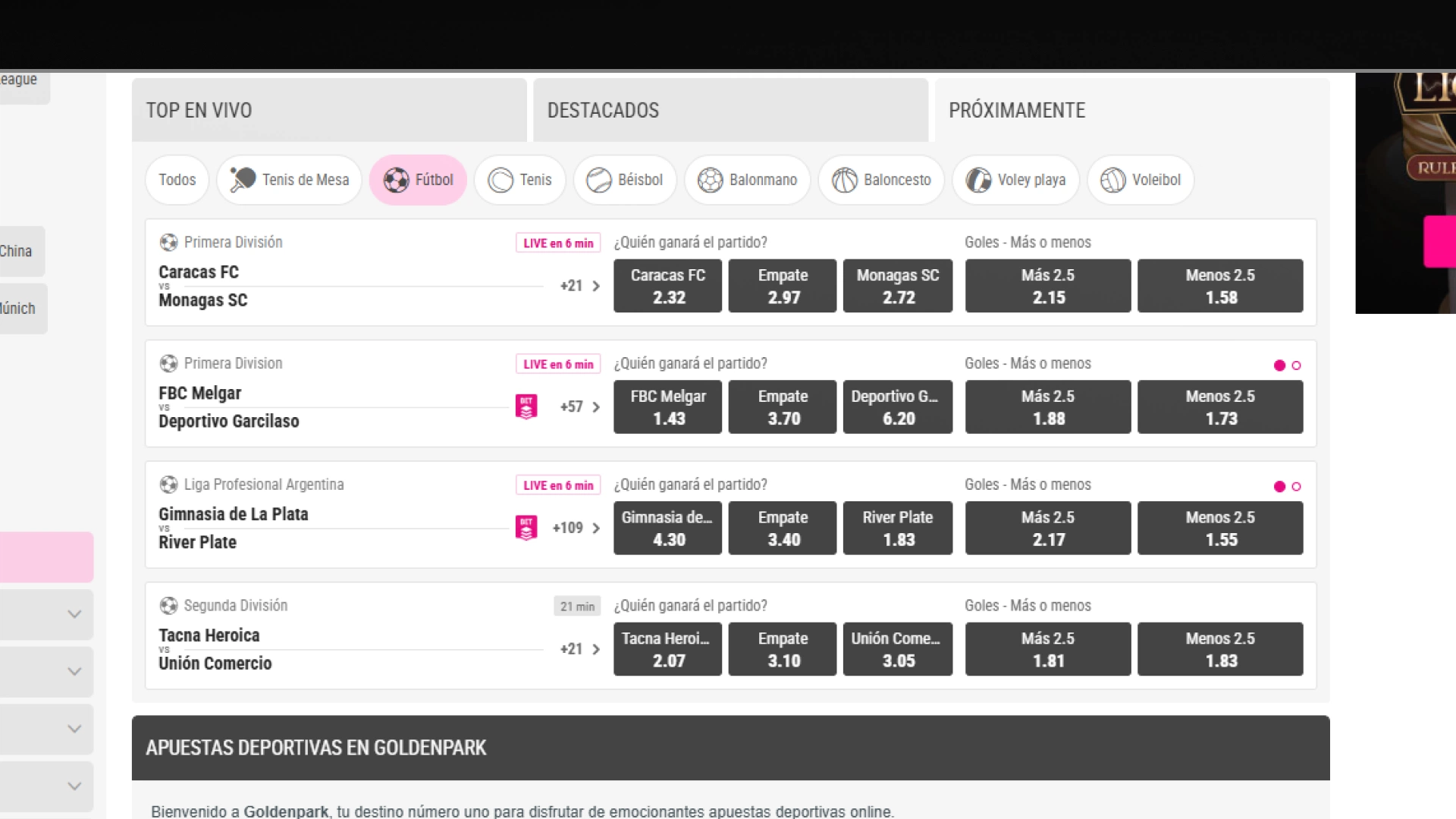Click the Baloncesto ball icon
1456x819 pixels.
845,180
